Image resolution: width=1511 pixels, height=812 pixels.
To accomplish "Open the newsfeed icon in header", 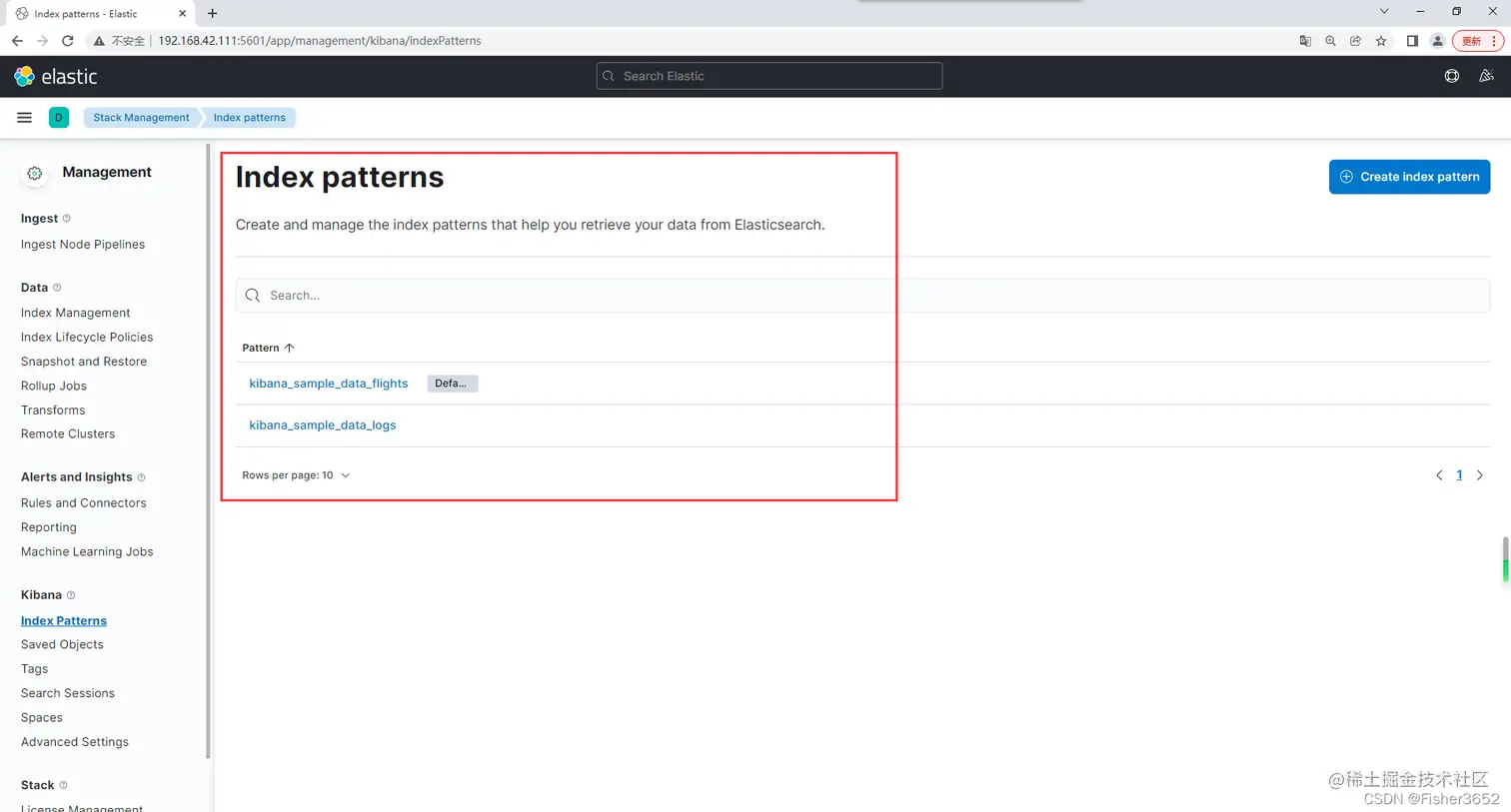I will tap(1486, 76).
